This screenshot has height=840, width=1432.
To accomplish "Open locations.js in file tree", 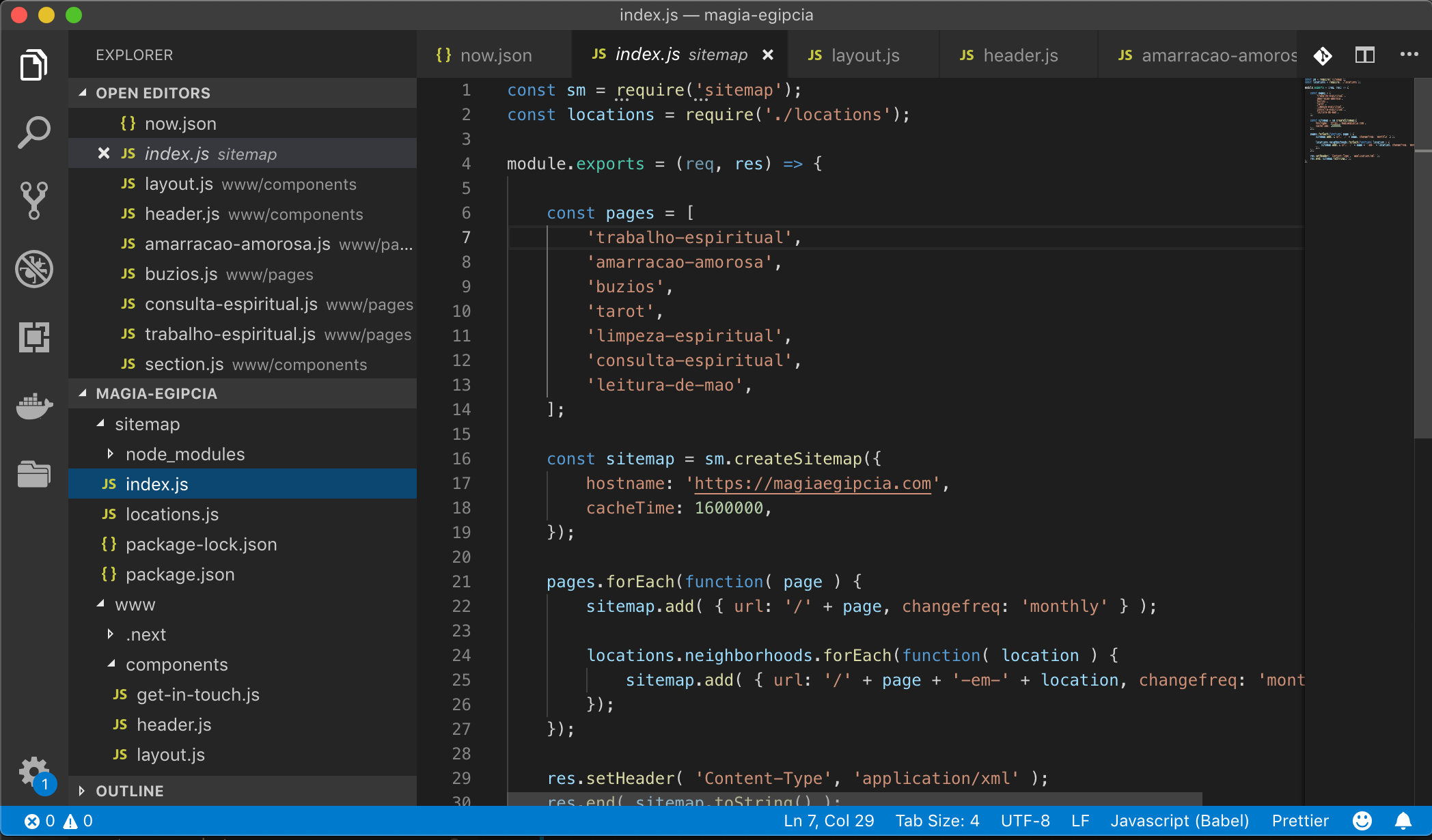I will [x=243, y=514].
